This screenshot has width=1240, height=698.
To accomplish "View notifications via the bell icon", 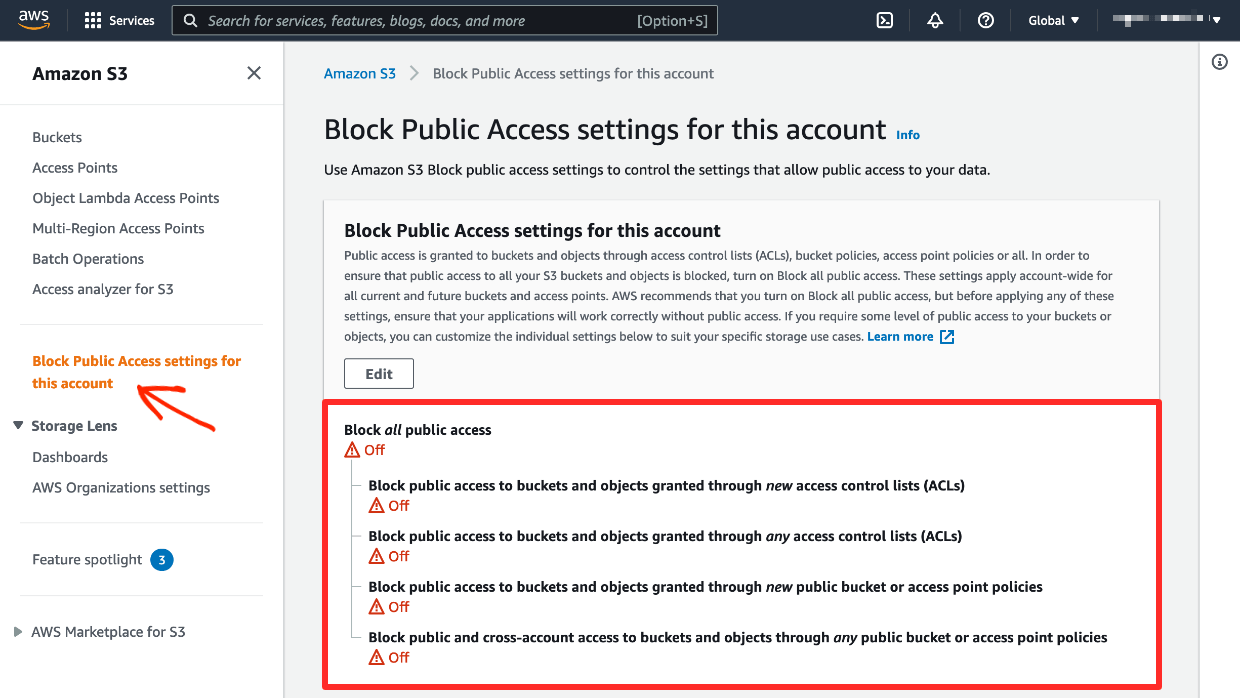I will 935,19.
